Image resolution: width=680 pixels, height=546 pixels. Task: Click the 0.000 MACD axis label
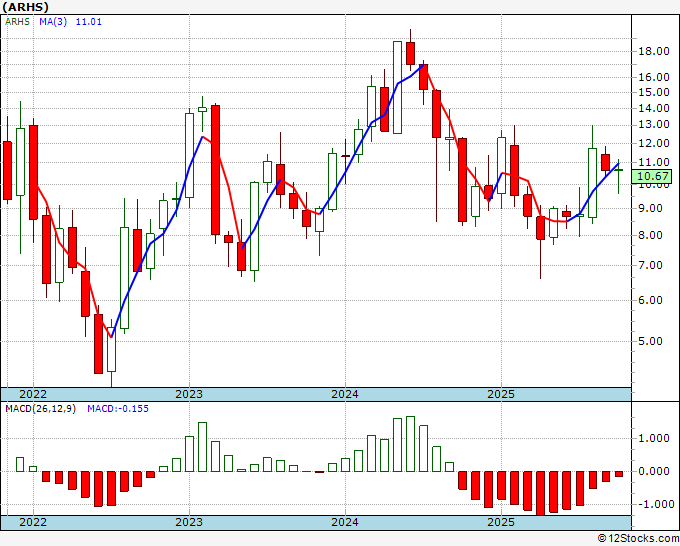click(x=654, y=471)
